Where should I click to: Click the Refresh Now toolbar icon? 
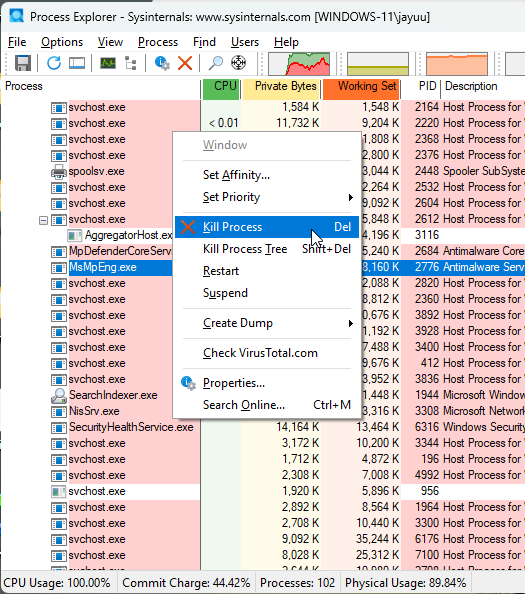pyautogui.click(x=54, y=63)
